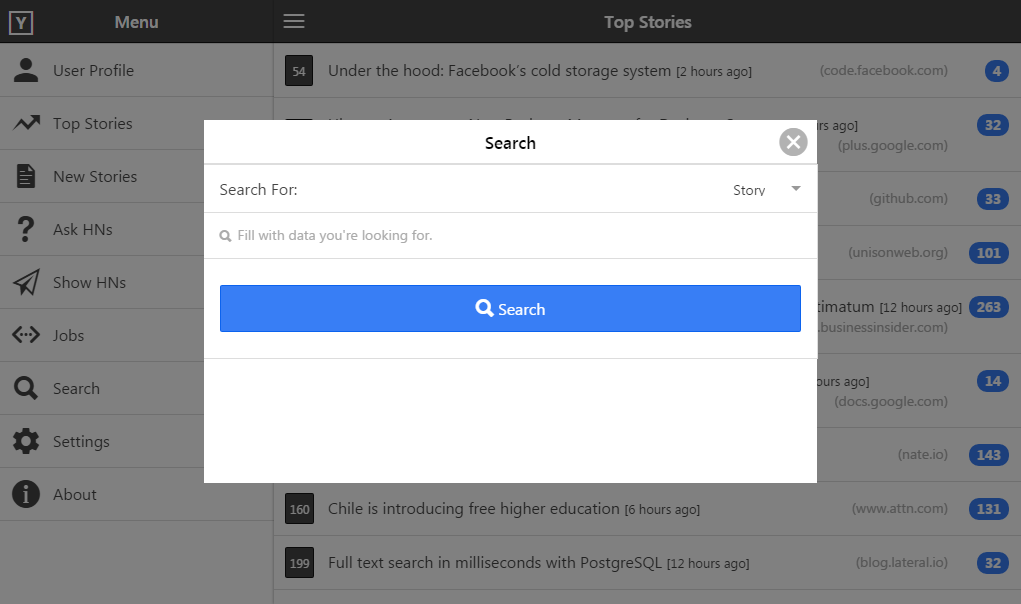Click the Y logo in Menu header
Viewport: 1021px width, 604px height.
21,21
